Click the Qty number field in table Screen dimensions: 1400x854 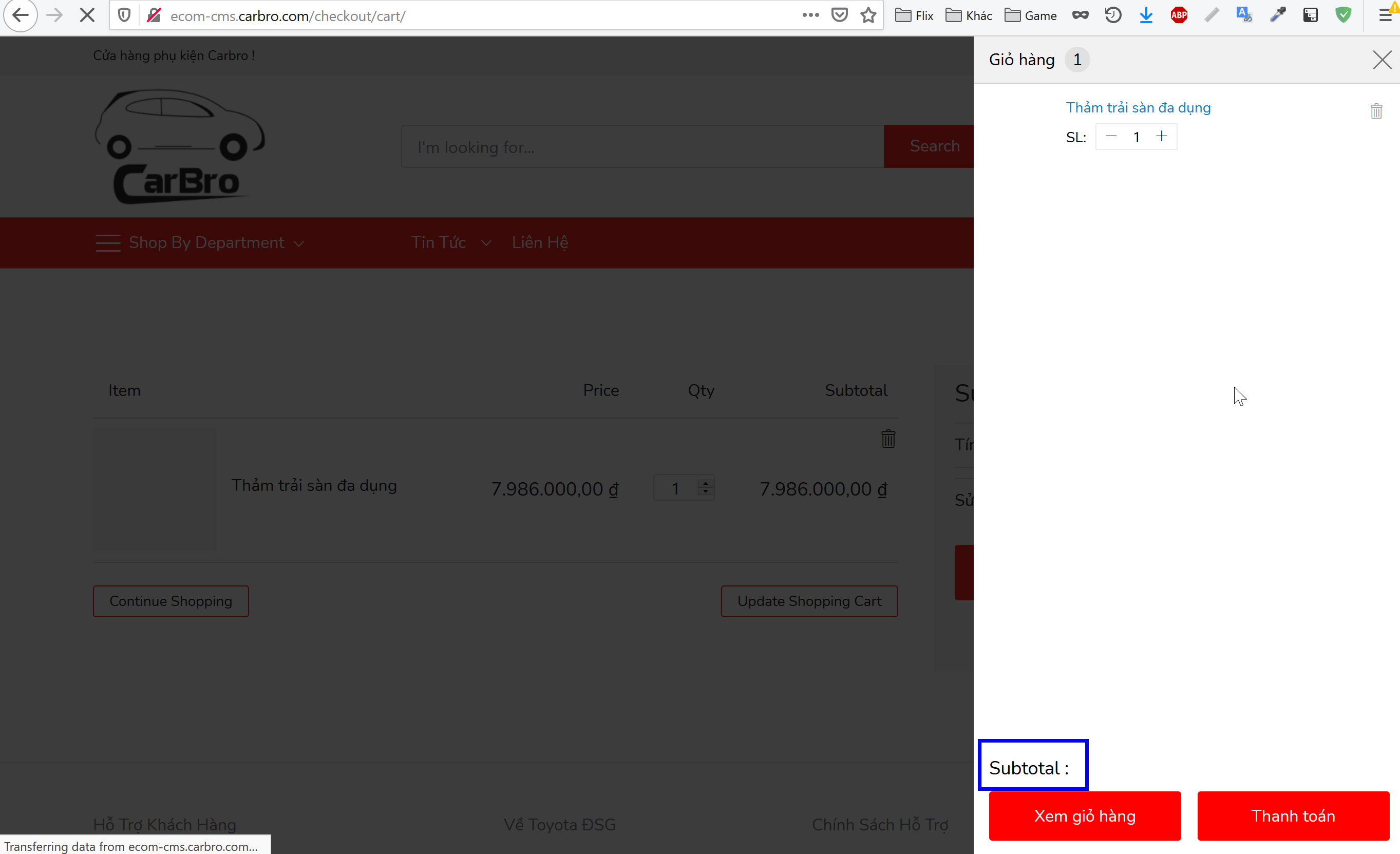tap(684, 488)
